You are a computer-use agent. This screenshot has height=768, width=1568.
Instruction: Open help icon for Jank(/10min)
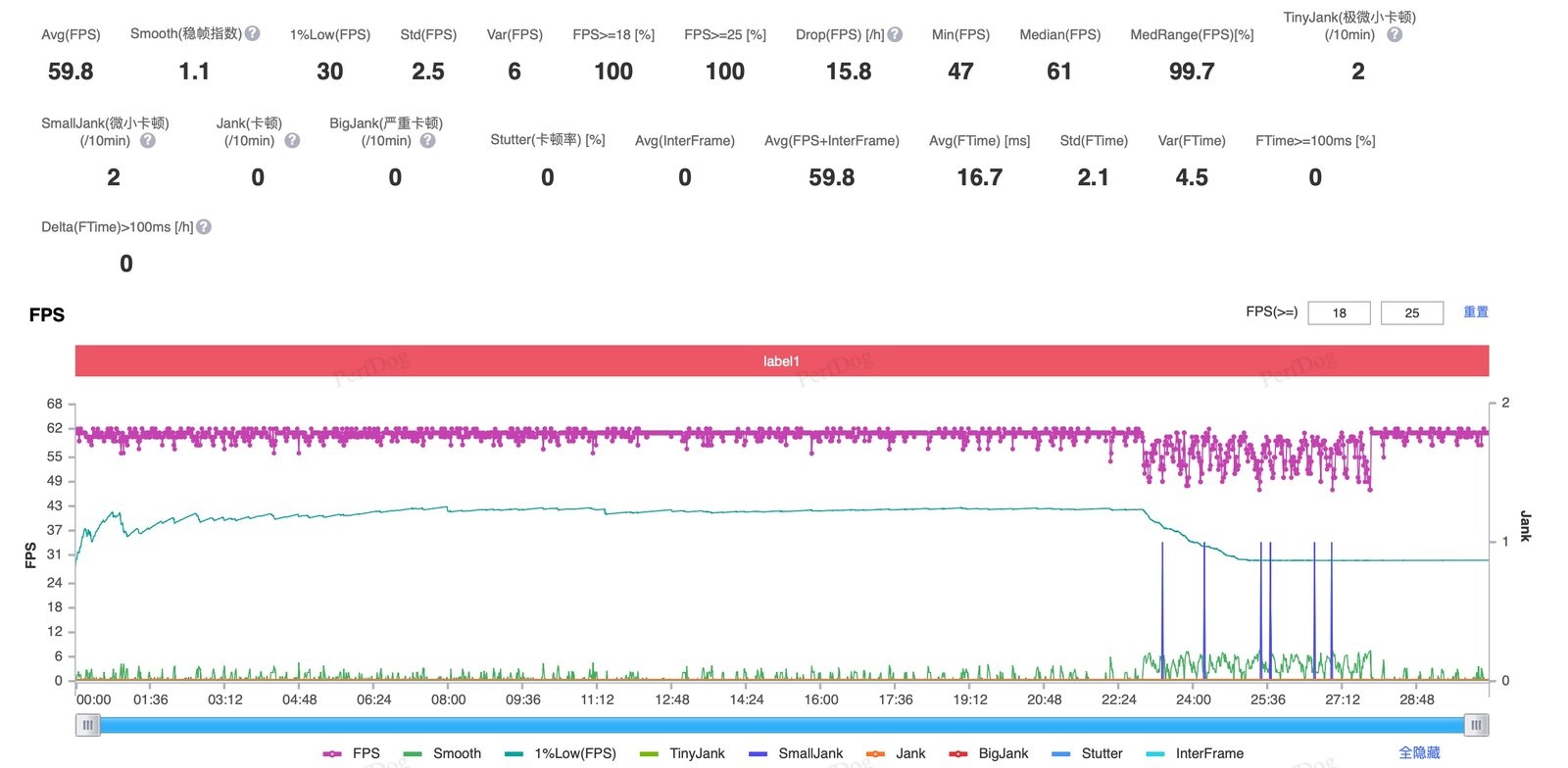[x=292, y=140]
